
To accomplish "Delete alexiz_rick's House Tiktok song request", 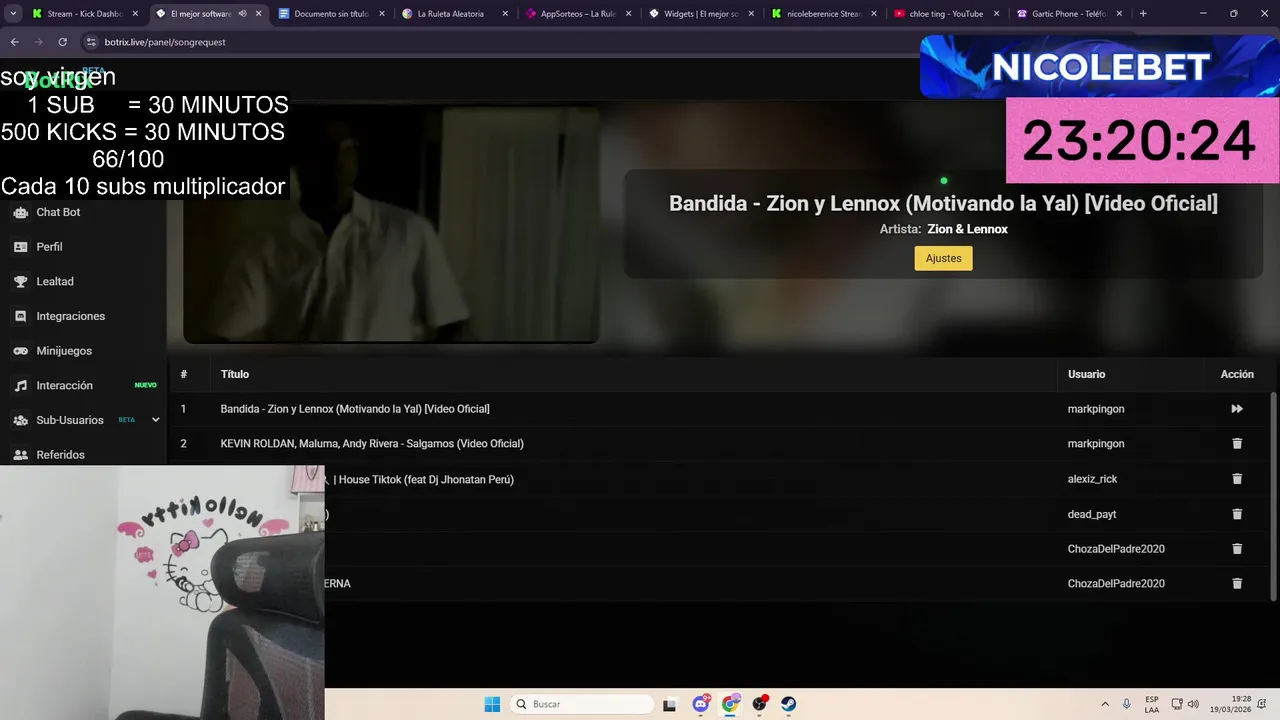I will click(1237, 479).
